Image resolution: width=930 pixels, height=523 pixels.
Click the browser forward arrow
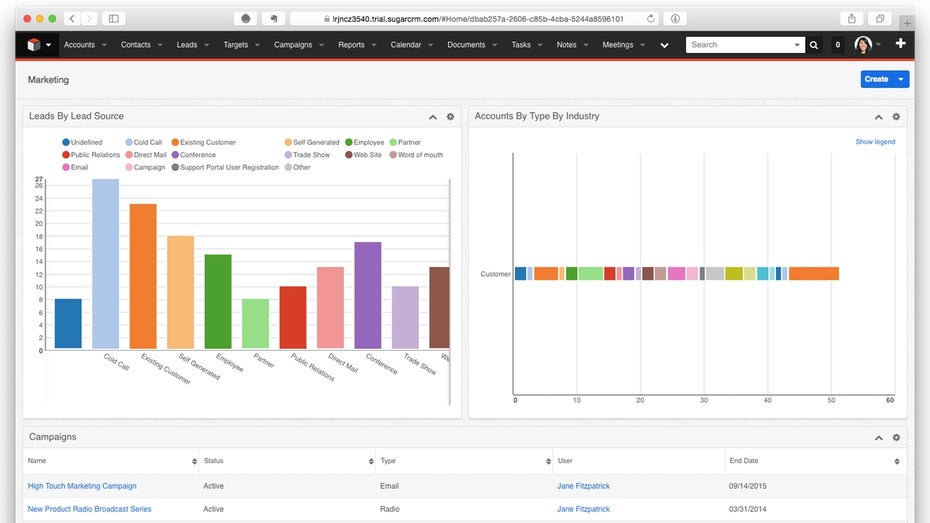90,19
